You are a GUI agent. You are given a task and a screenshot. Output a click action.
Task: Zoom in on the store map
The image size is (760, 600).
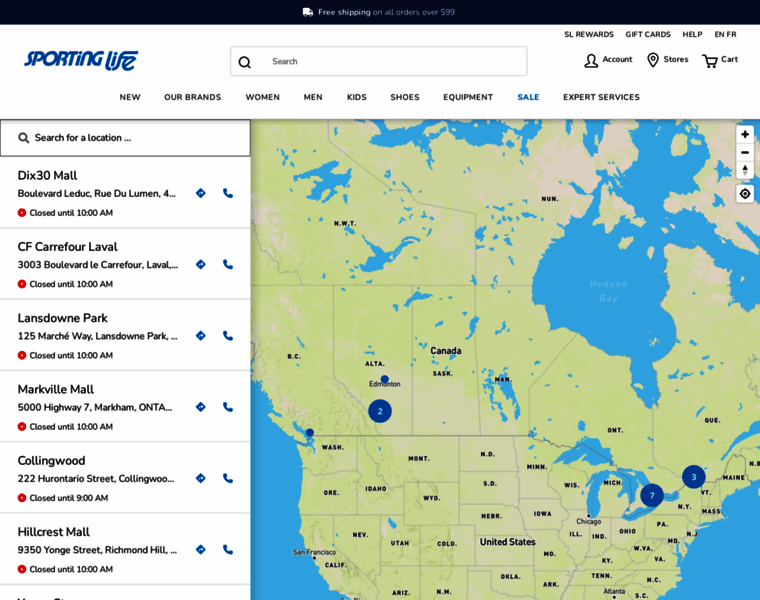click(744, 134)
